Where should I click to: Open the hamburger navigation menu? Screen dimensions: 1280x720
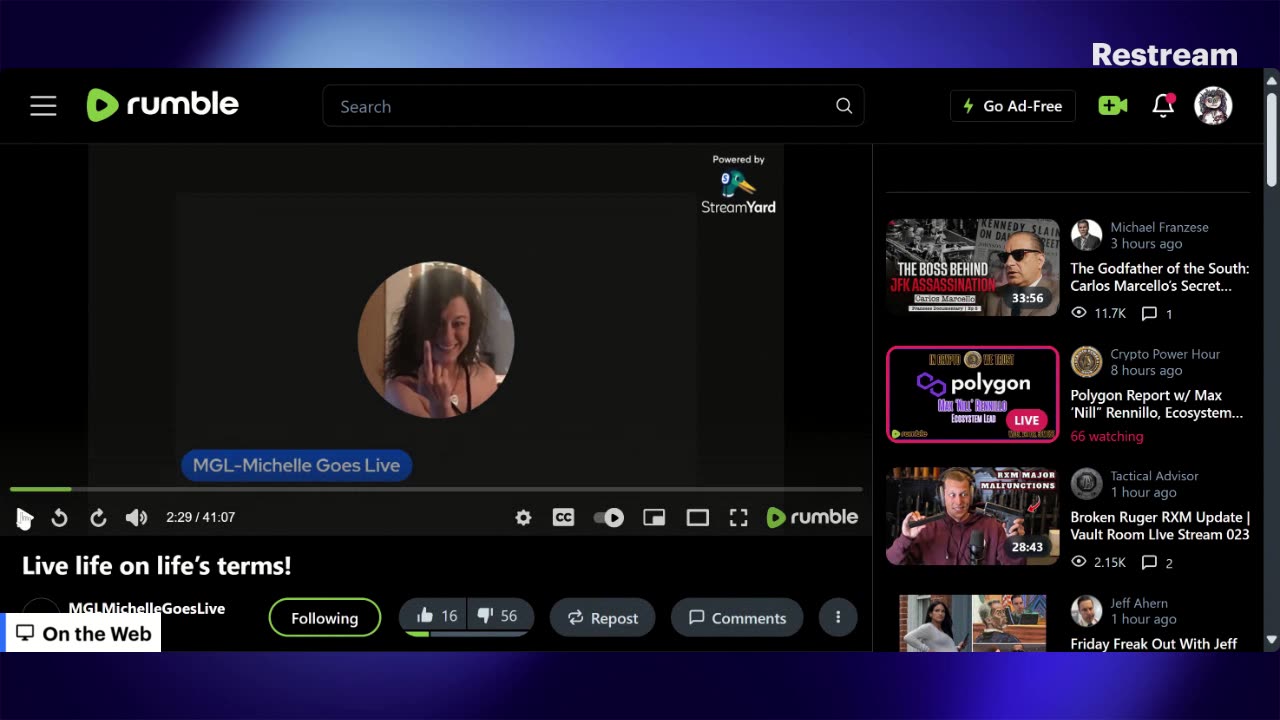pyautogui.click(x=43, y=106)
